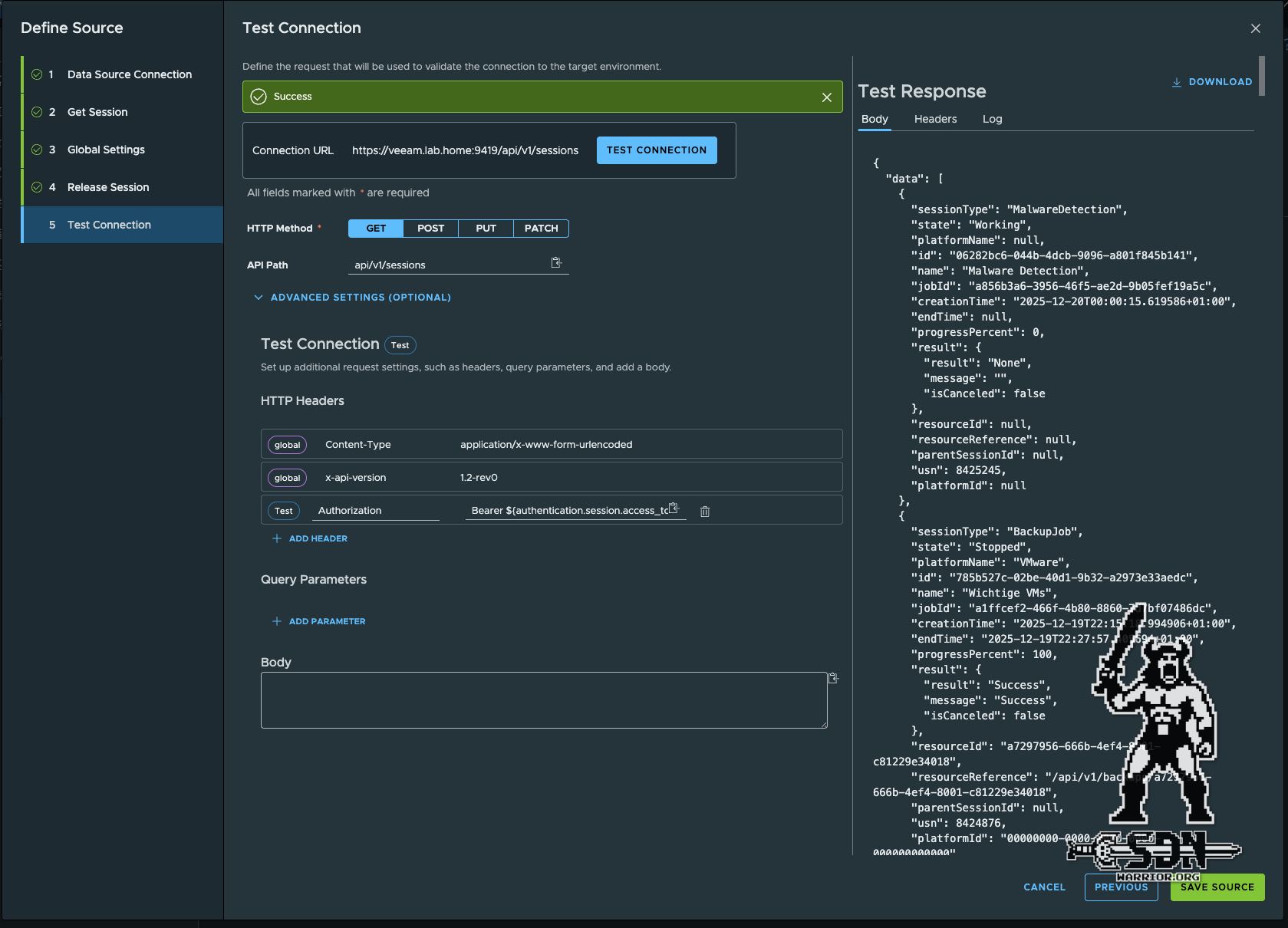Viewport: 1288px width, 928px height.
Task: Click the plus icon for Add Header
Action: point(277,538)
